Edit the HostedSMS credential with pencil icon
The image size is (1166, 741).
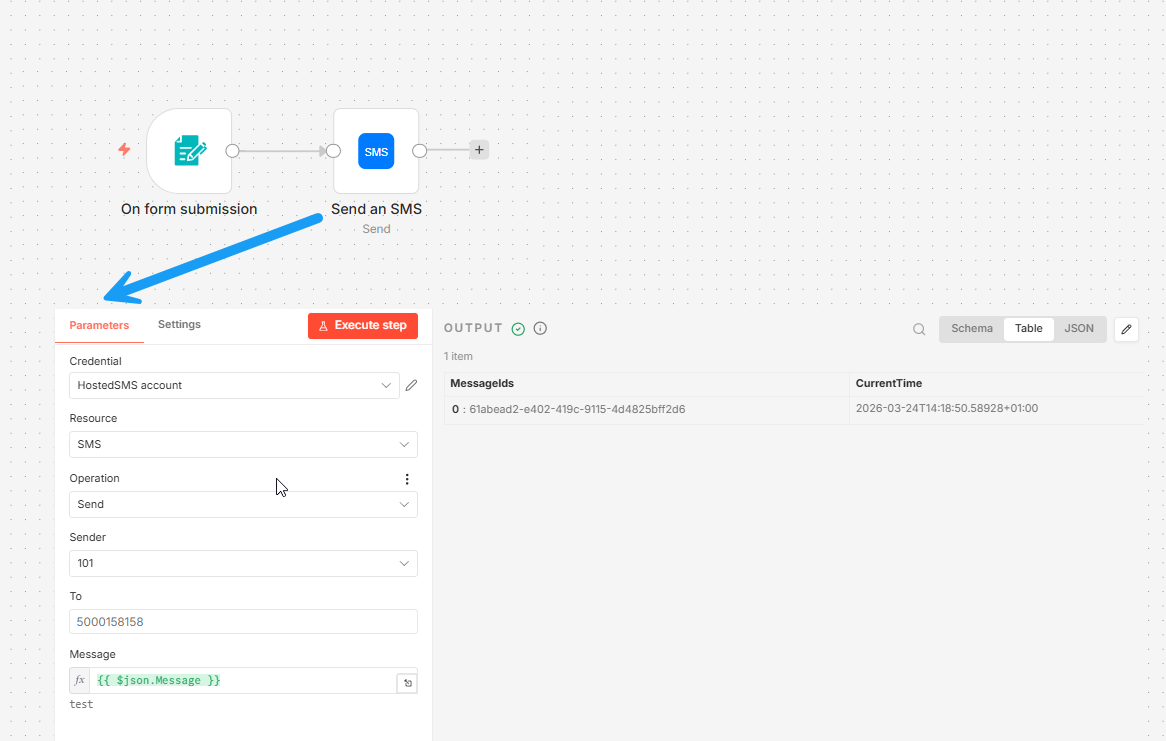(x=411, y=385)
